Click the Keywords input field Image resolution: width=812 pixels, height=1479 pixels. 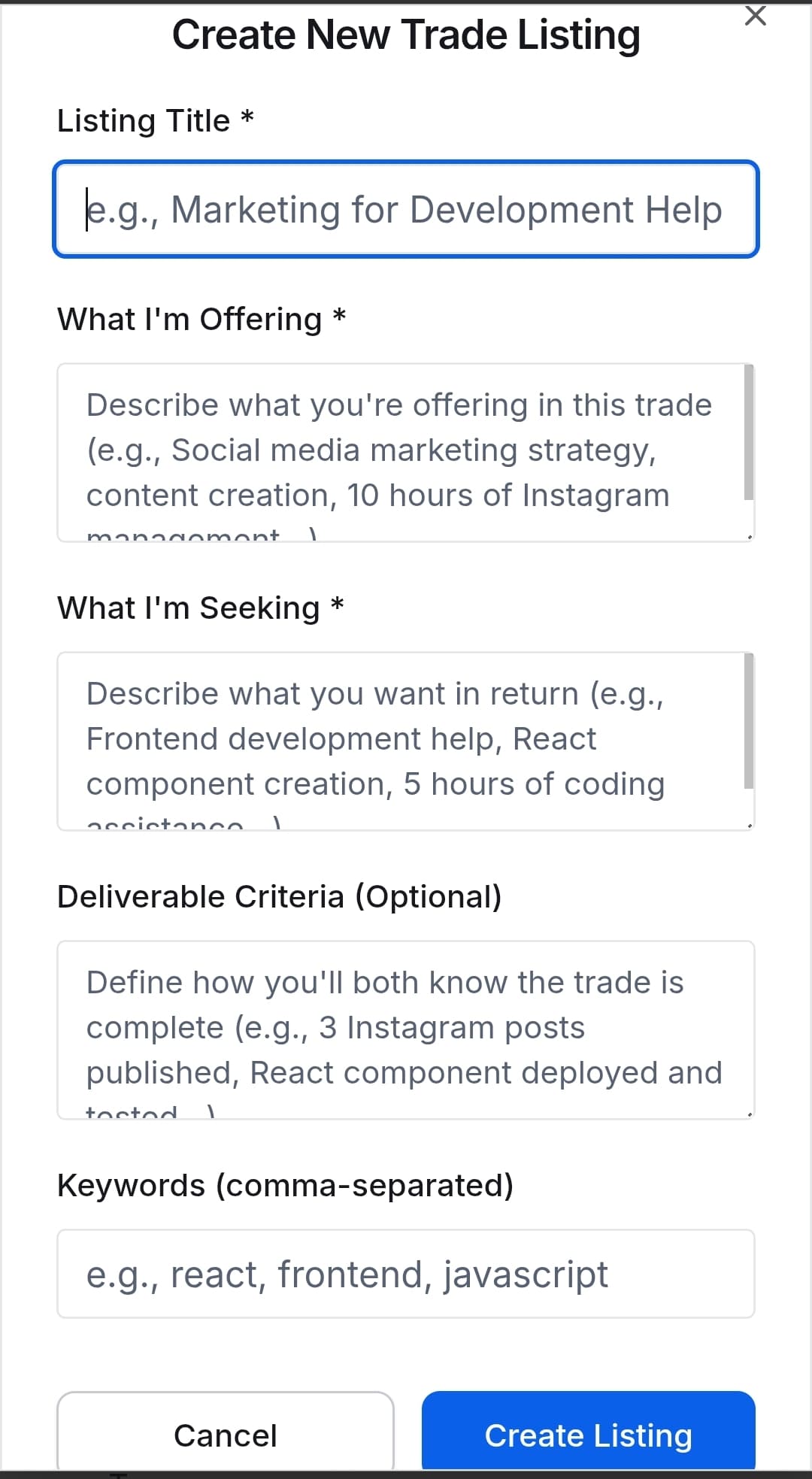tap(406, 1274)
